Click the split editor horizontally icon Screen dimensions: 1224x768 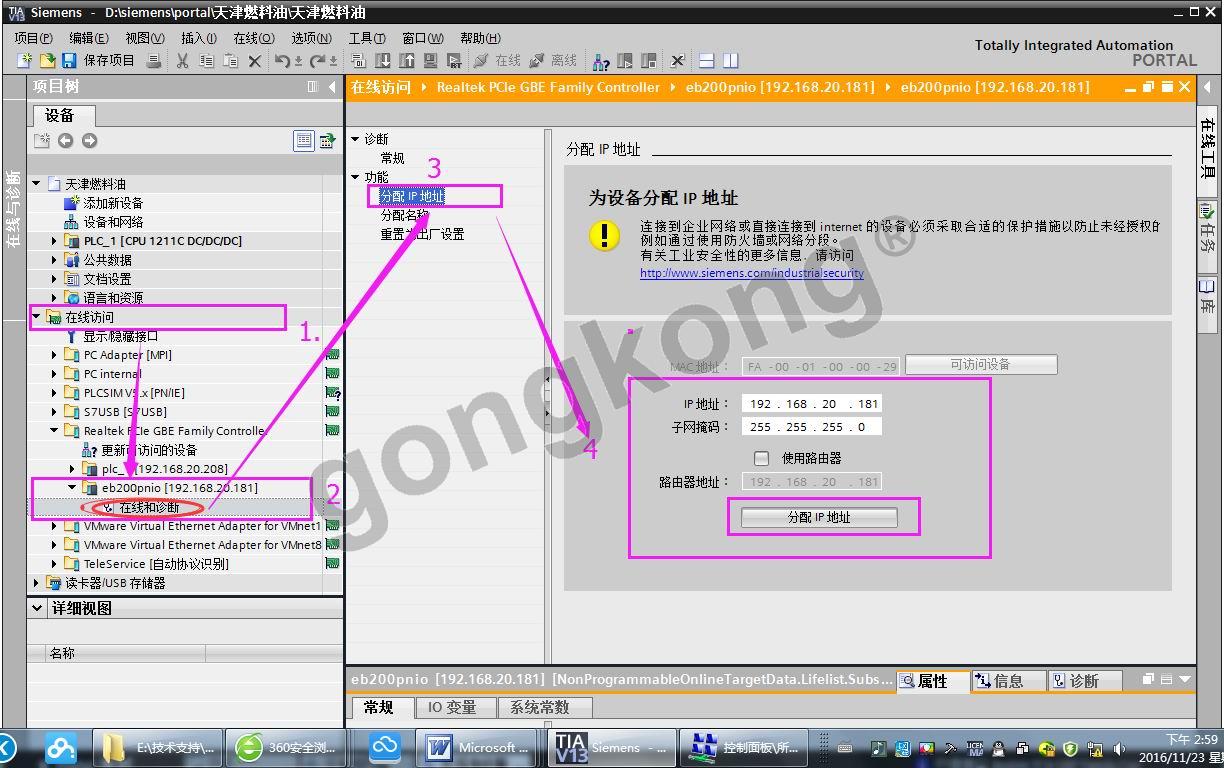[x=706, y=61]
